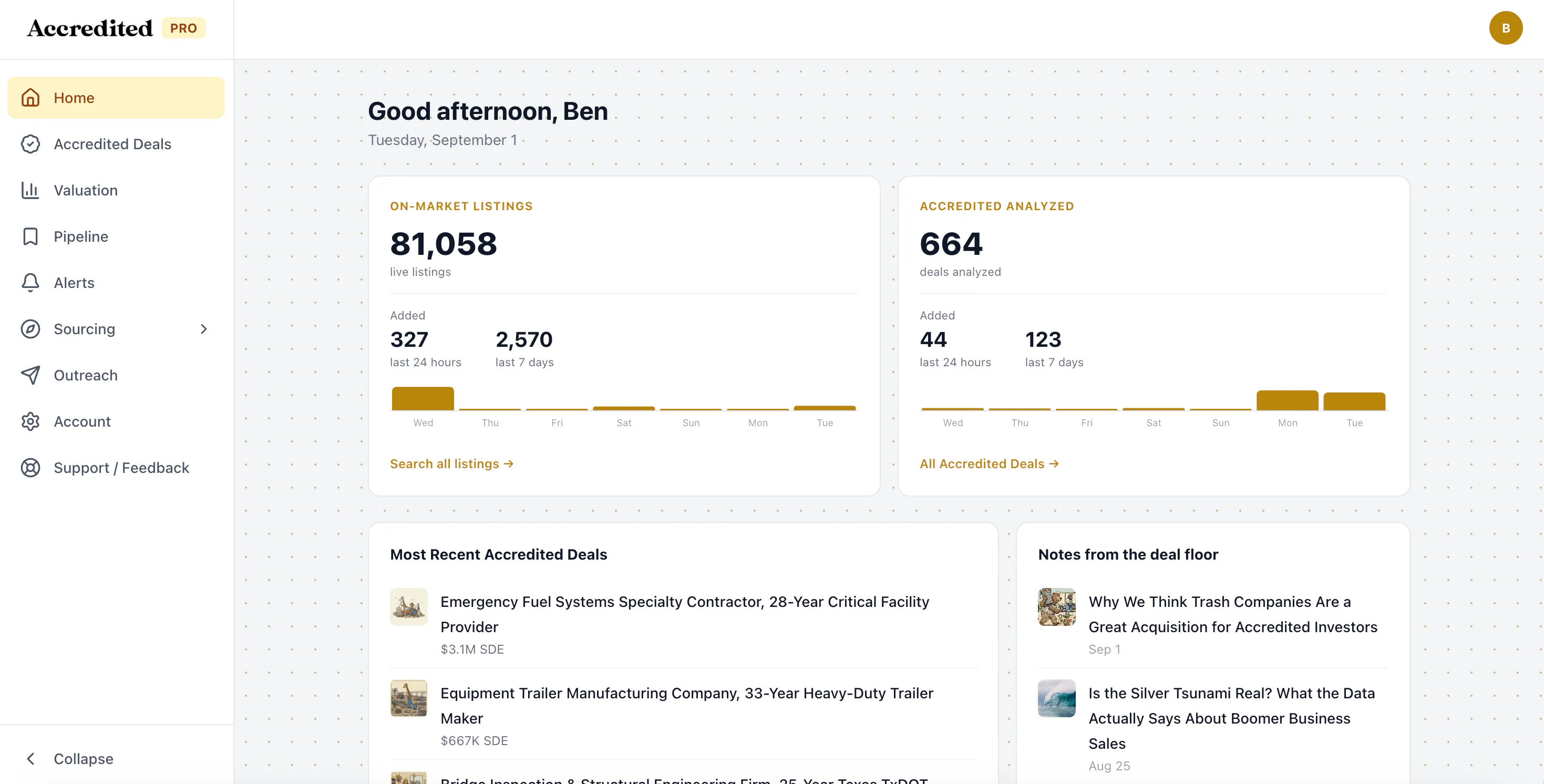
Task: Click the Good afternoon, Ben heading
Action: [x=488, y=111]
